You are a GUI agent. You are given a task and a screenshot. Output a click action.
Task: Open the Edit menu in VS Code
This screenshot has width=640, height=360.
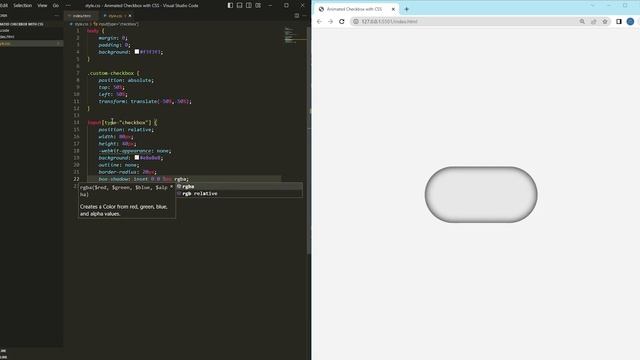point(4,5)
